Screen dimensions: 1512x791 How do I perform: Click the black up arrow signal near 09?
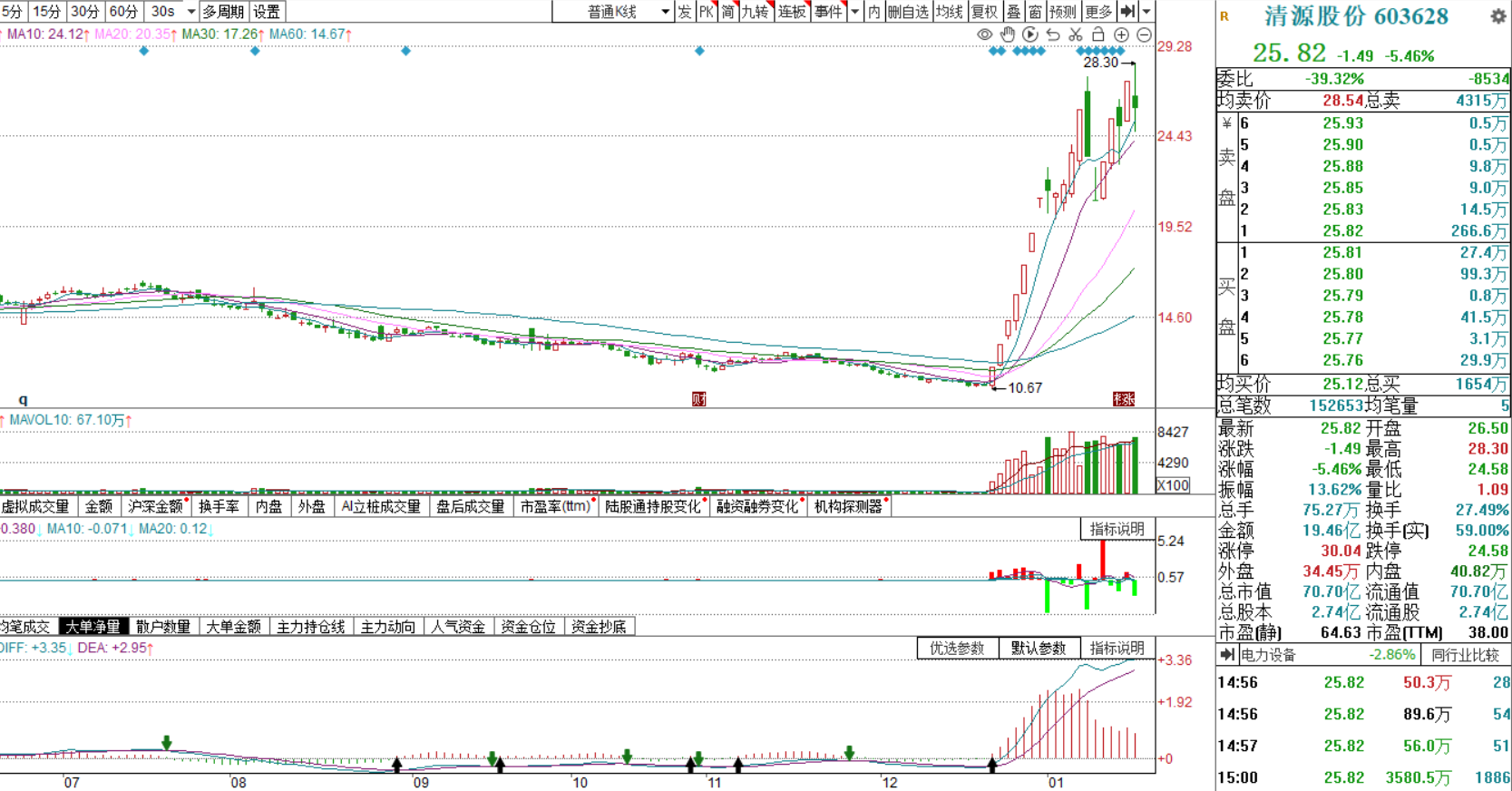[x=397, y=765]
